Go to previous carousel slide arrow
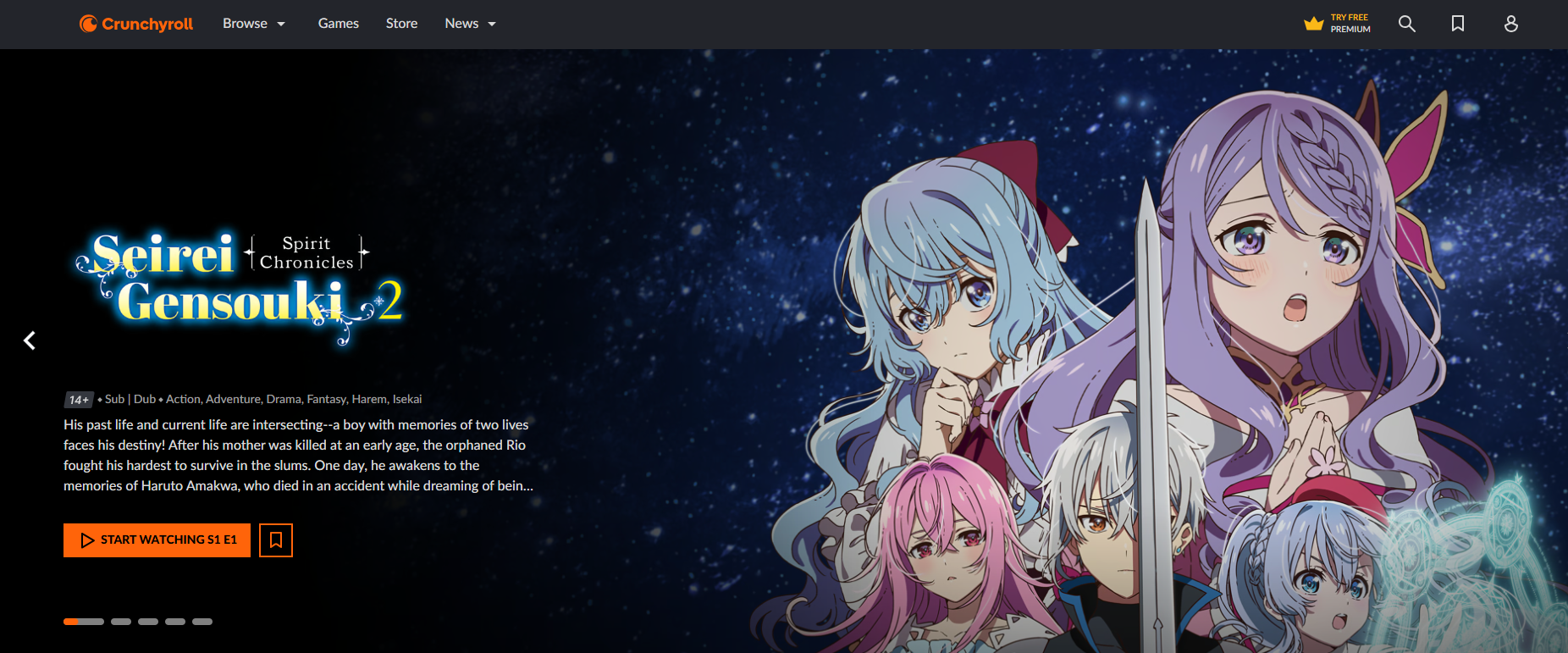The height and width of the screenshot is (653, 1568). coord(30,340)
